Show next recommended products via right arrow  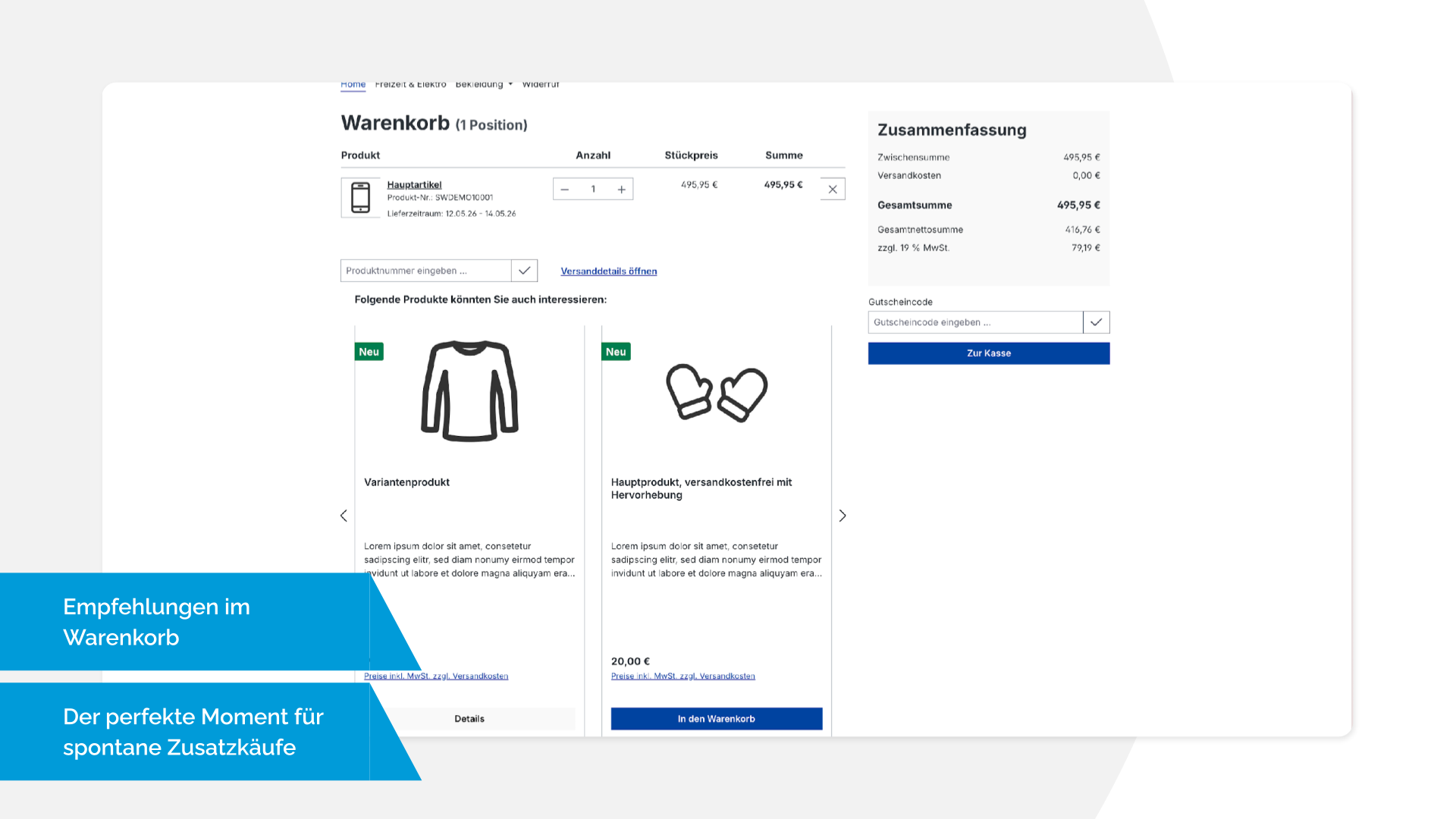coord(843,516)
